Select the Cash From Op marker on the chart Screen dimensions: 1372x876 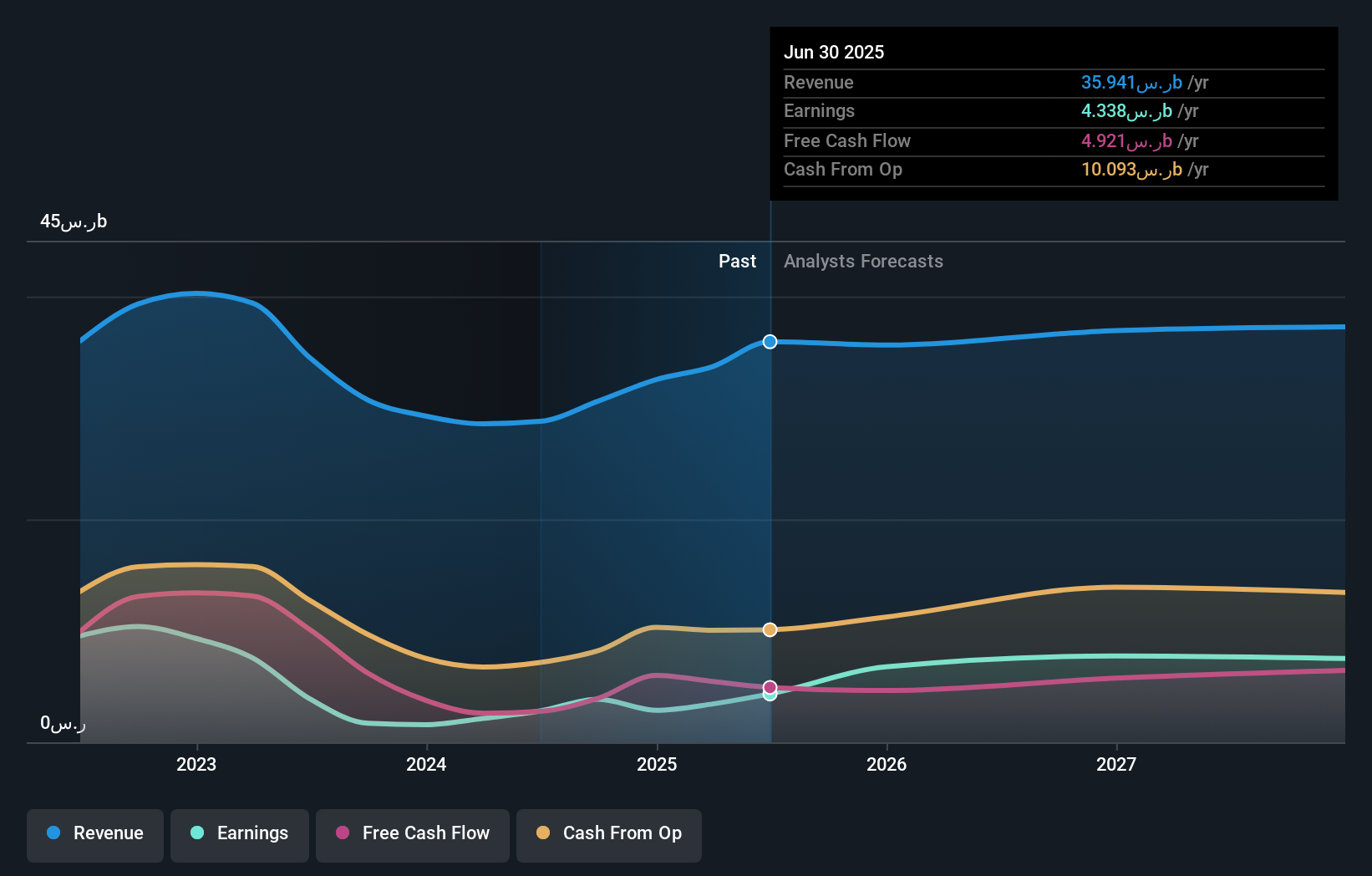(x=770, y=629)
